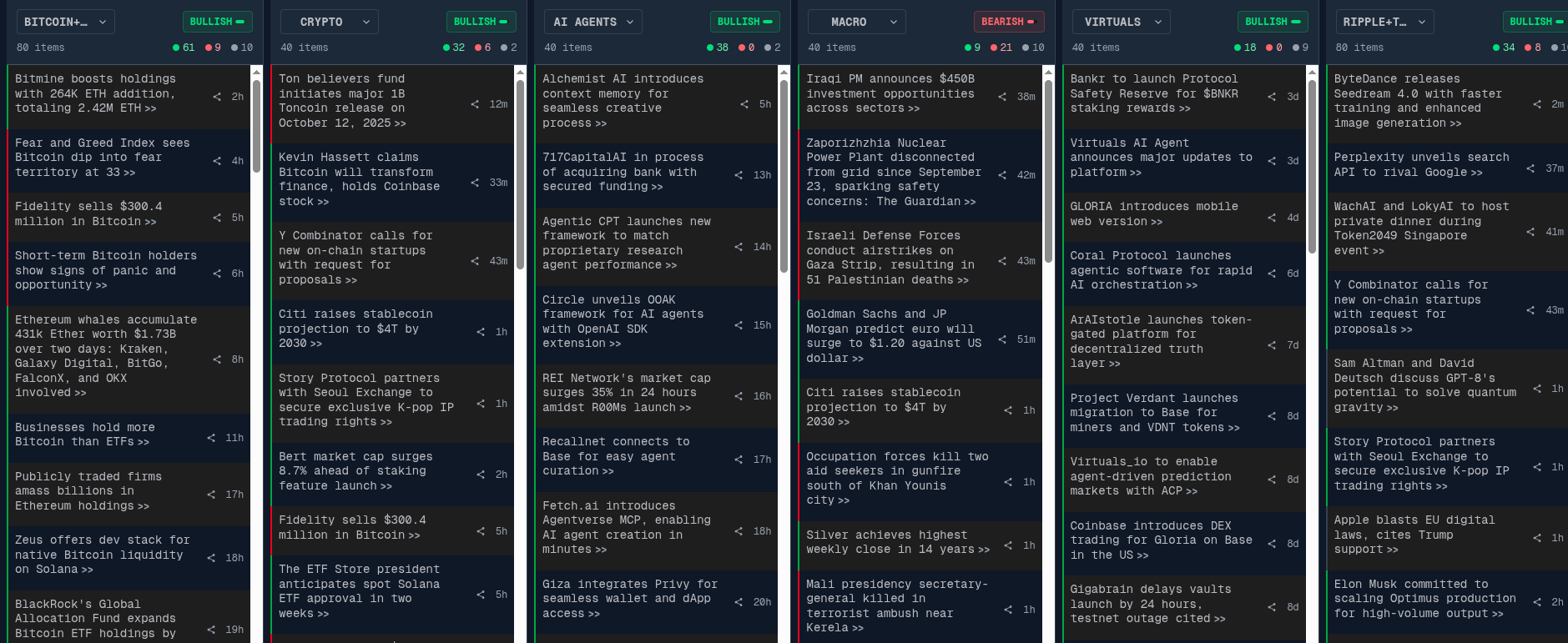Share the Bitmine boosts holdings article
Image resolution: width=1568 pixels, height=643 pixels.
pyautogui.click(x=217, y=97)
